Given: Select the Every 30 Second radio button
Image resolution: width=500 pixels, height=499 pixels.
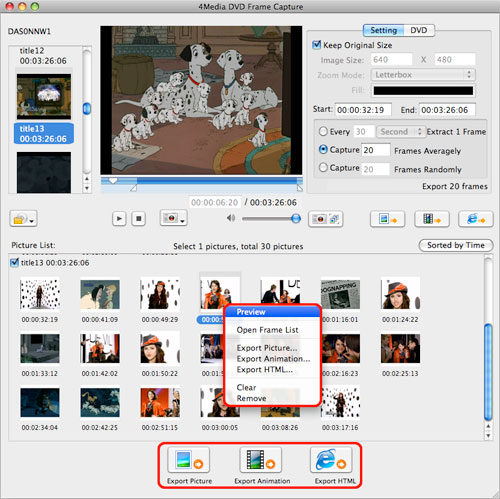Looking at the screenshot, I should click(x=323, y=131).
